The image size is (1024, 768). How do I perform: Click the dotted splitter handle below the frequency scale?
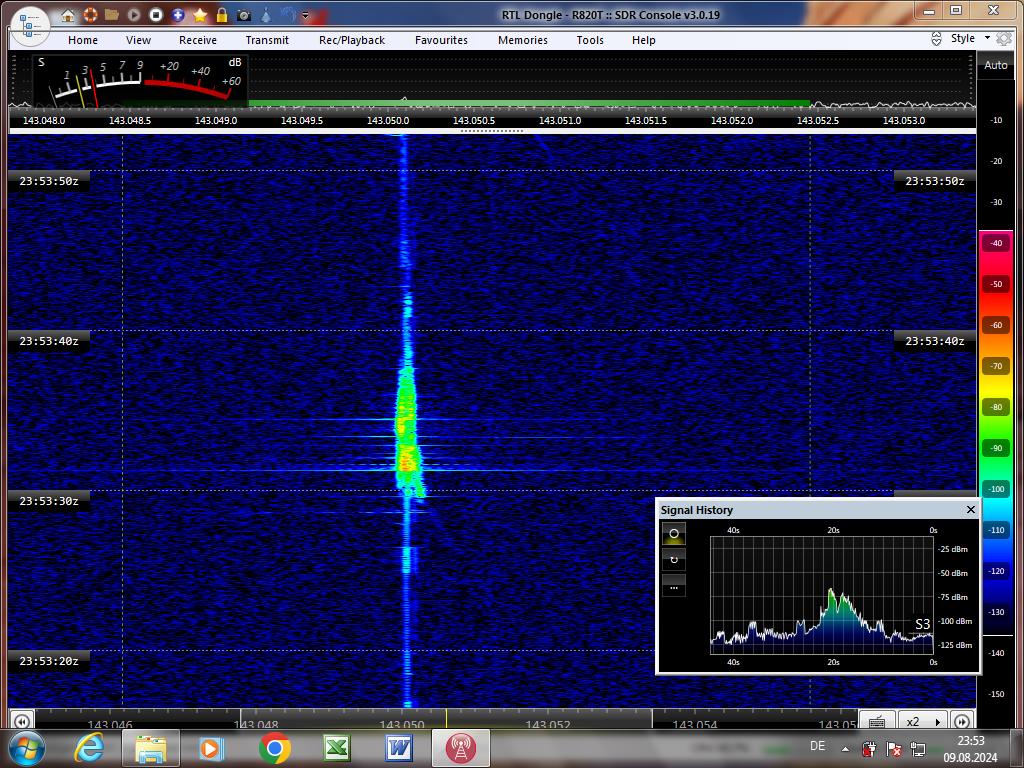(x=492, y=131)
